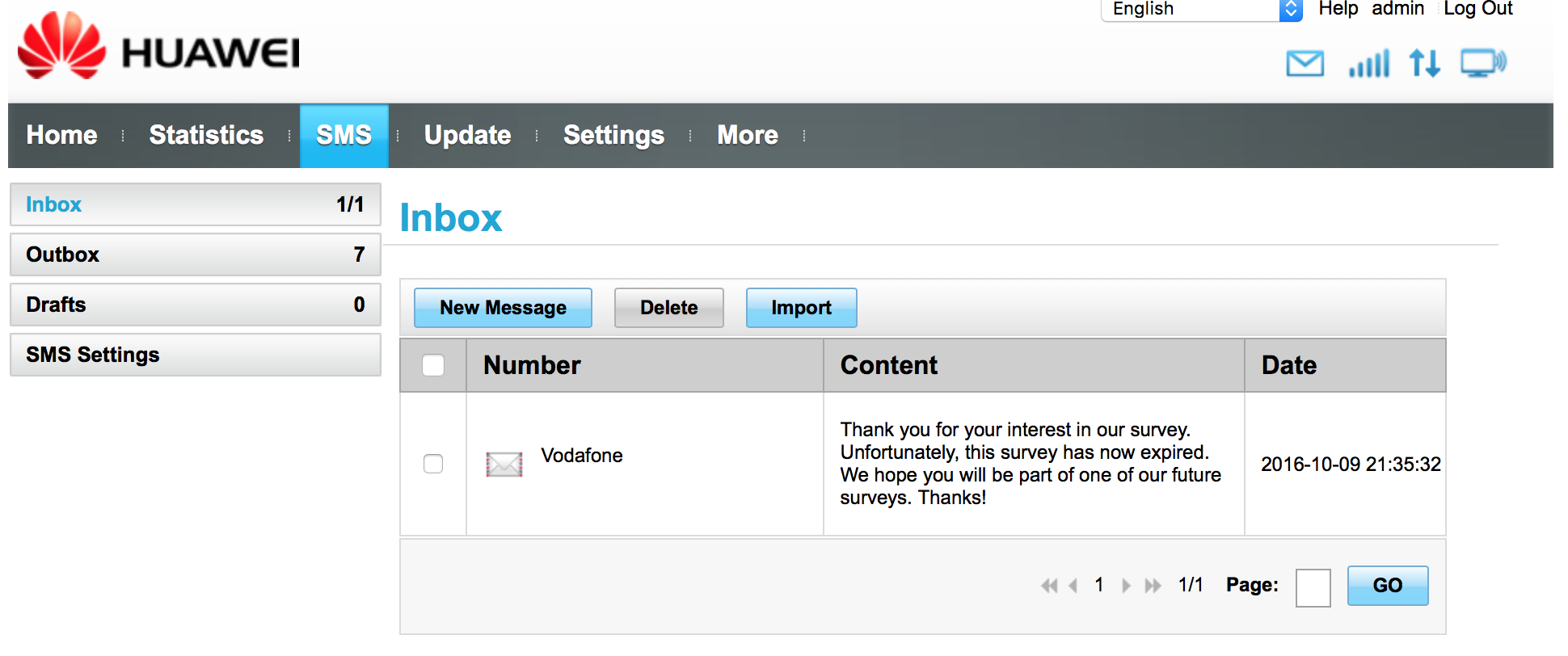Open the Settings tab
This screenshot has width=1568, height=656.
coord(613,135)
